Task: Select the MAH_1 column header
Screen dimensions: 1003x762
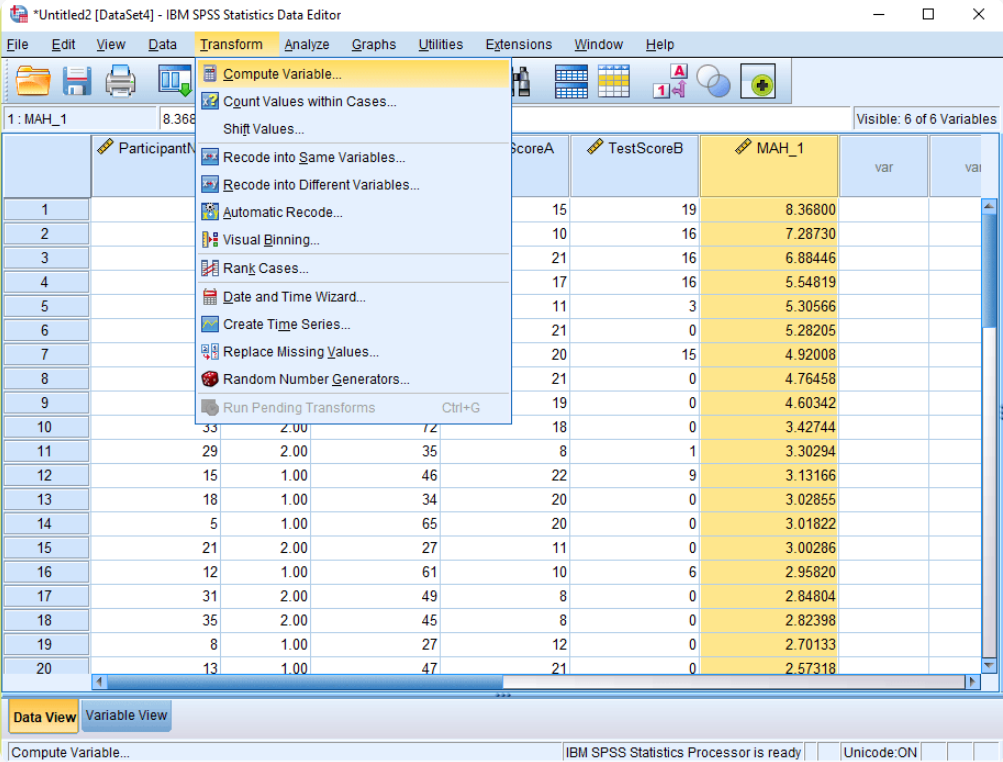Action: [x=769, y=165]
